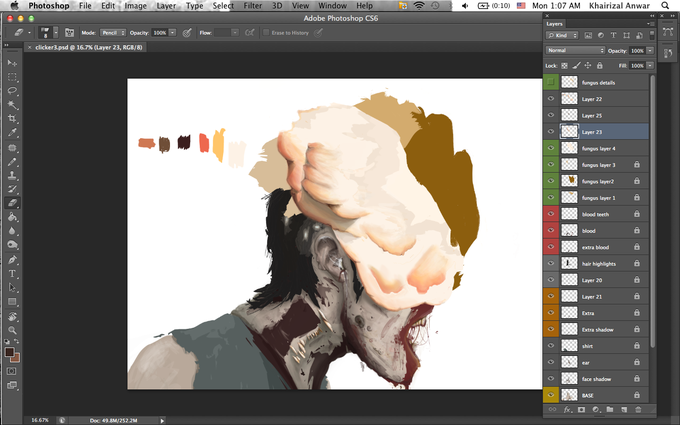Click the type layer filter icon
680x425 pixels.
coord(613,36)
